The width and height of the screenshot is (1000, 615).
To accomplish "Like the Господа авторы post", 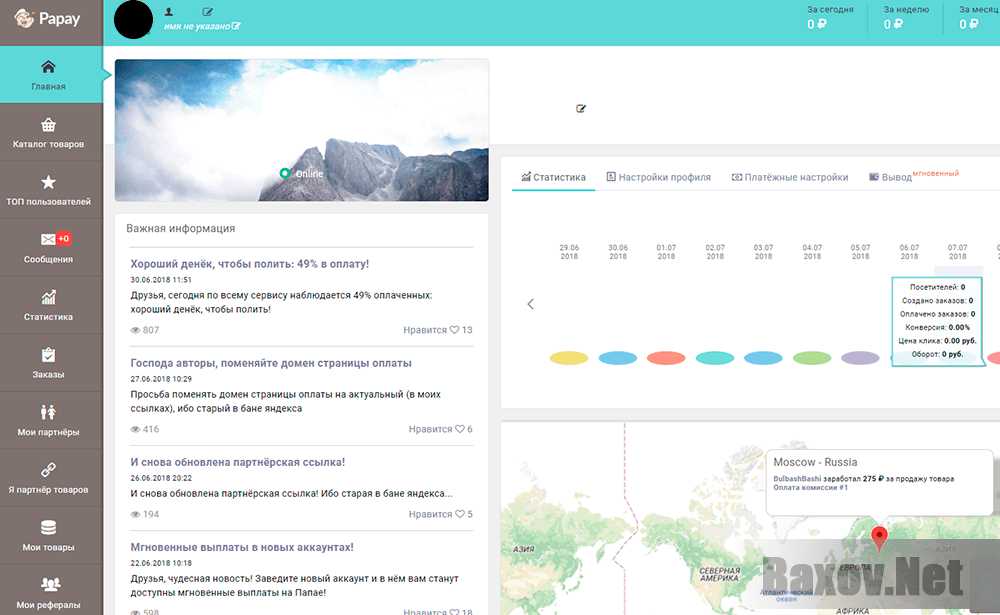I will point(460,429).
